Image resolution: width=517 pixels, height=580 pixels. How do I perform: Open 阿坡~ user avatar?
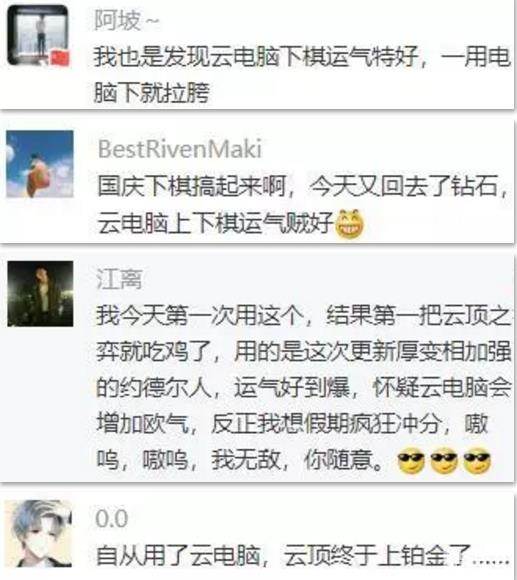click(x=38, y=36)
